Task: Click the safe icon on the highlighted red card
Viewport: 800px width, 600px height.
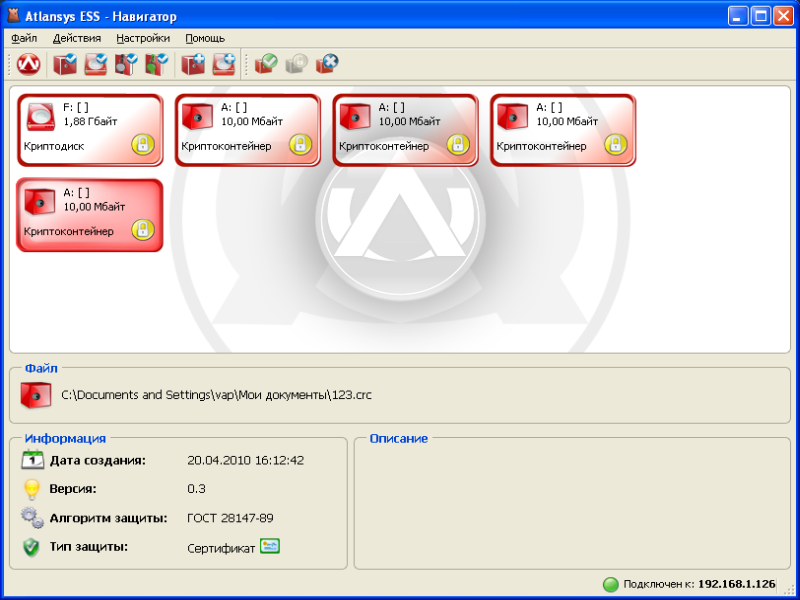Action: pyautogui.click(x=40, y=202)
